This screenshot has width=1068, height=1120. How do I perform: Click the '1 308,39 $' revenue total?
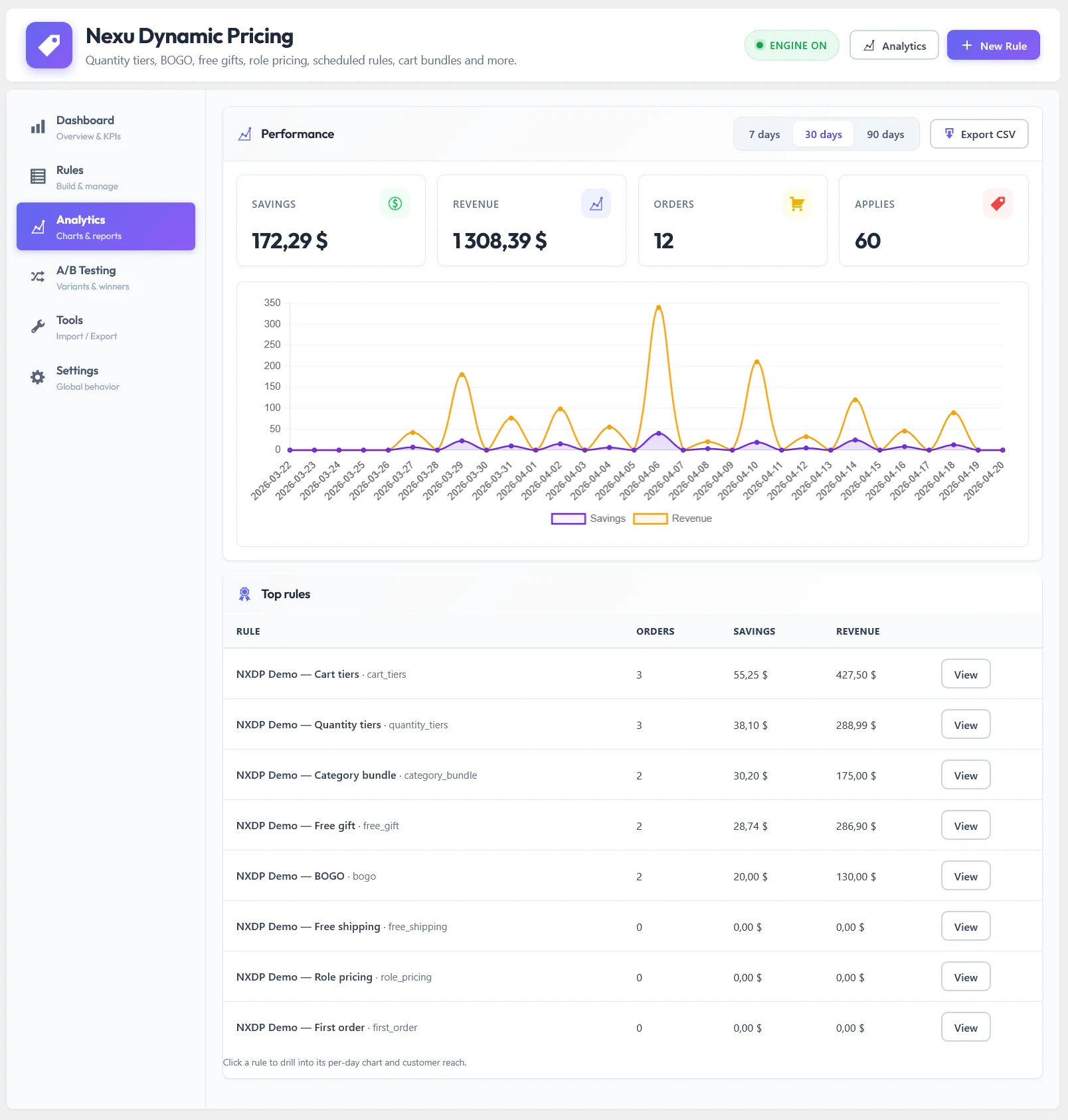499,241
